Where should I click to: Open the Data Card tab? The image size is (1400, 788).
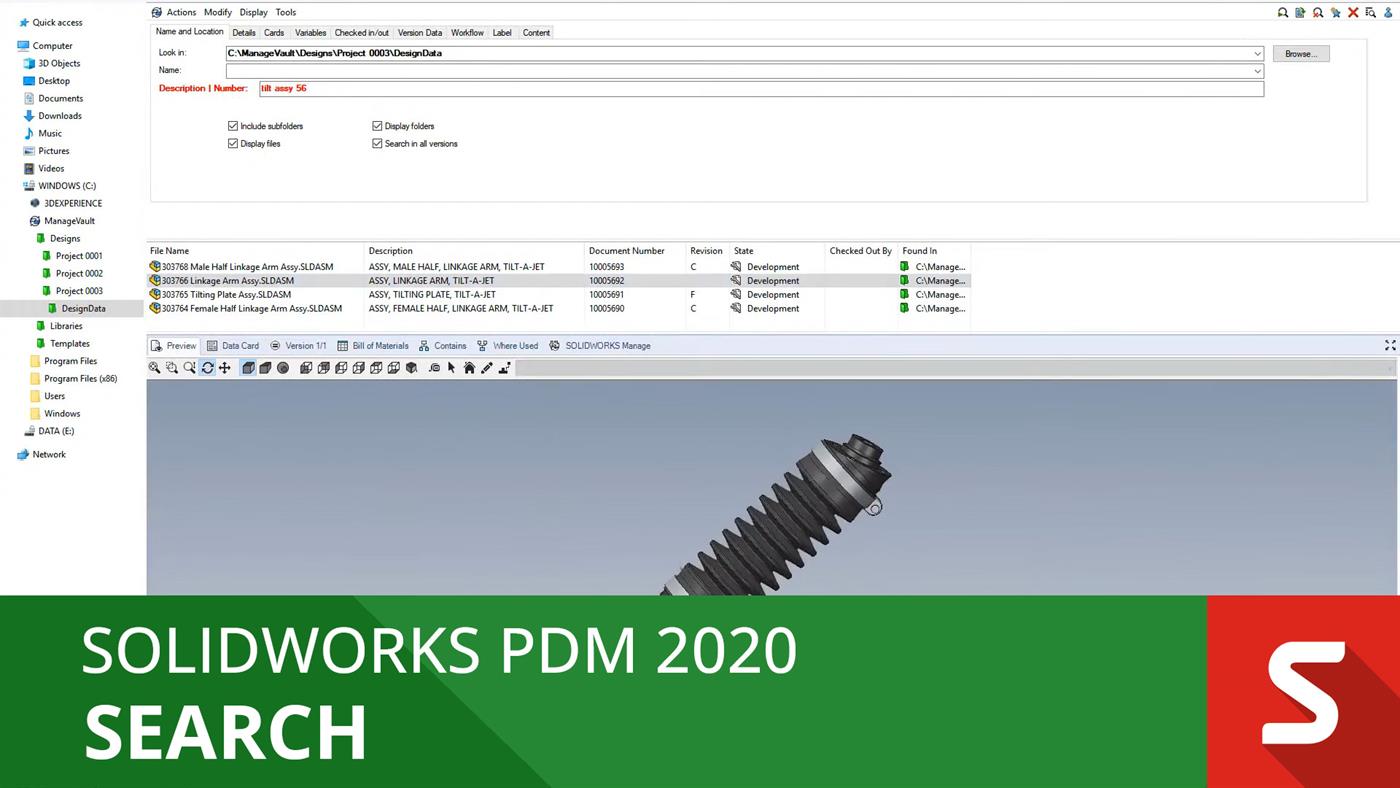click(x=237, y=345)
